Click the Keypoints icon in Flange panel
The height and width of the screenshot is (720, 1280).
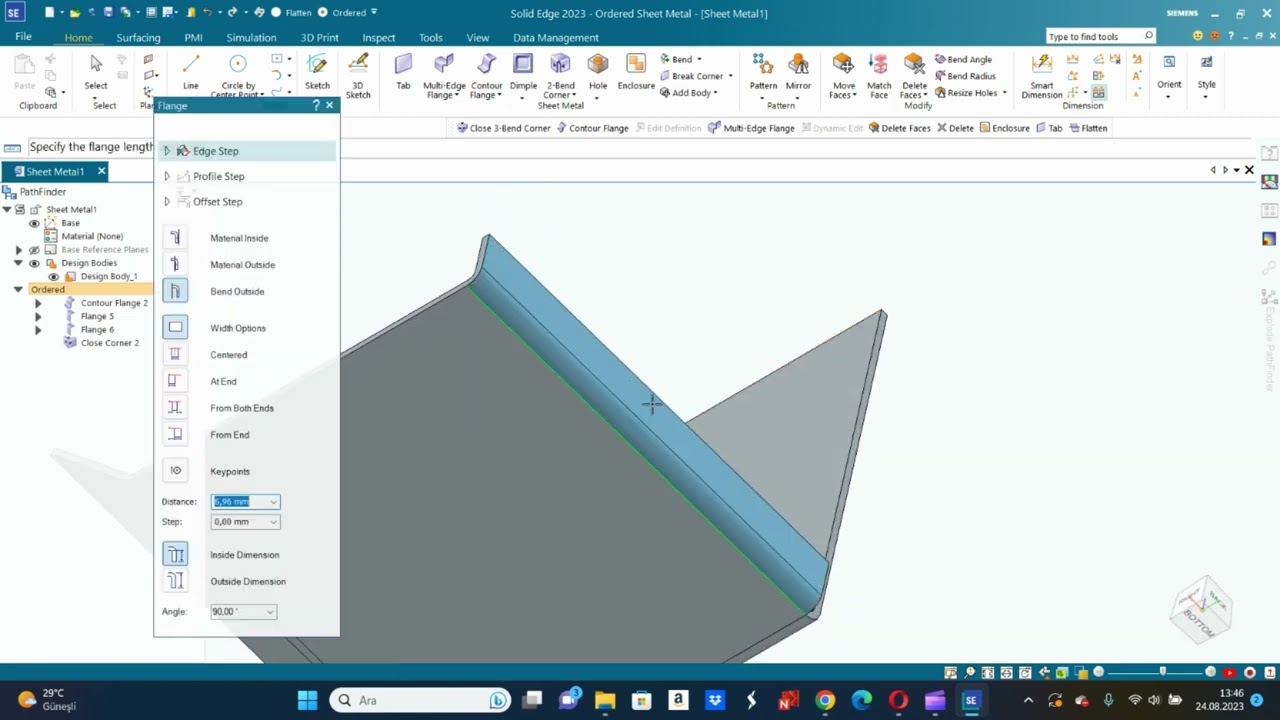tap(175, 471)
